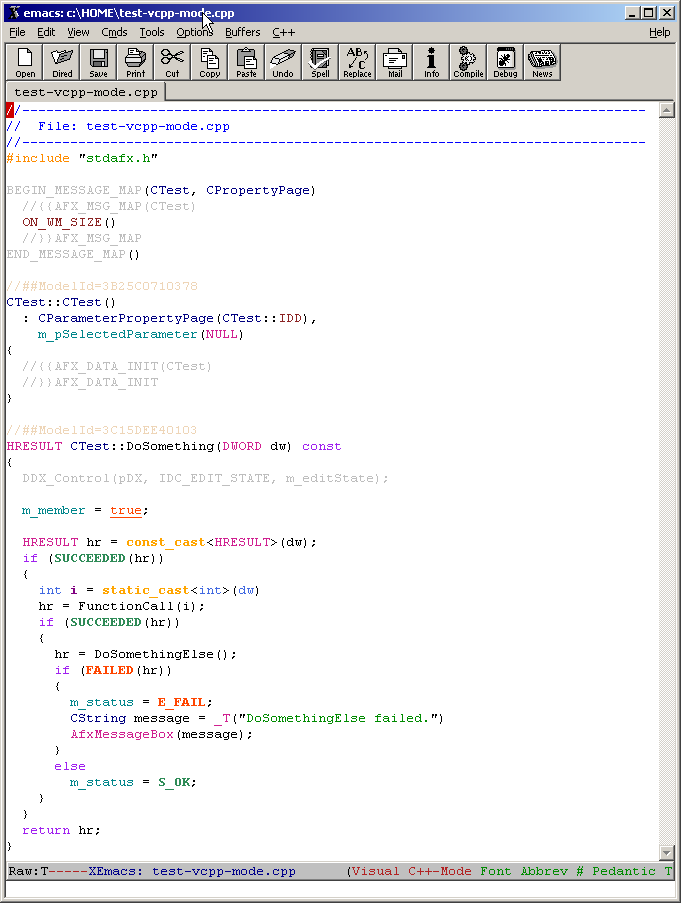Open the Help menu
Viewport: 681px width, 903px height.
tap(659, 32)
